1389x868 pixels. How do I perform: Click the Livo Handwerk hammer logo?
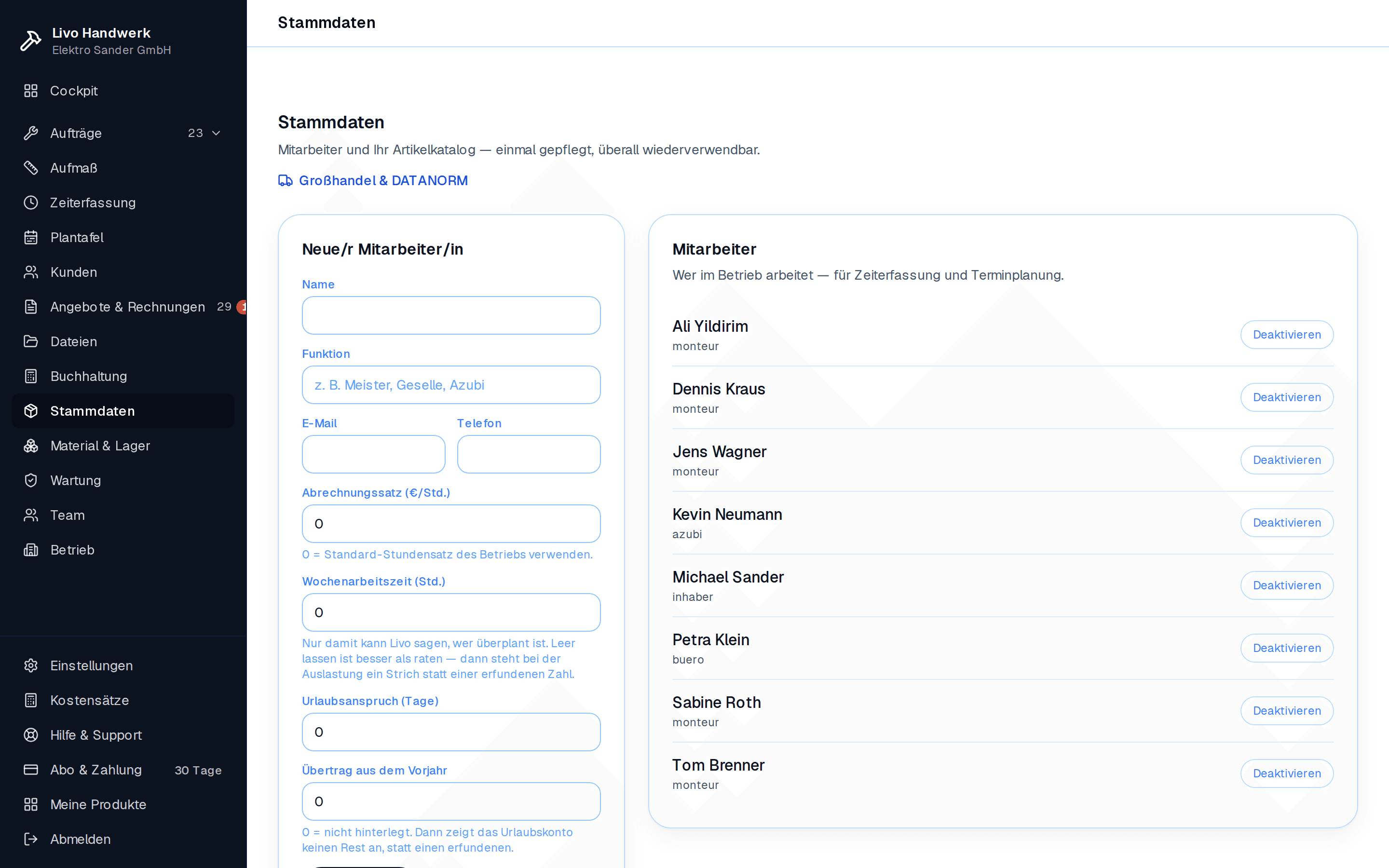[30, 41]
